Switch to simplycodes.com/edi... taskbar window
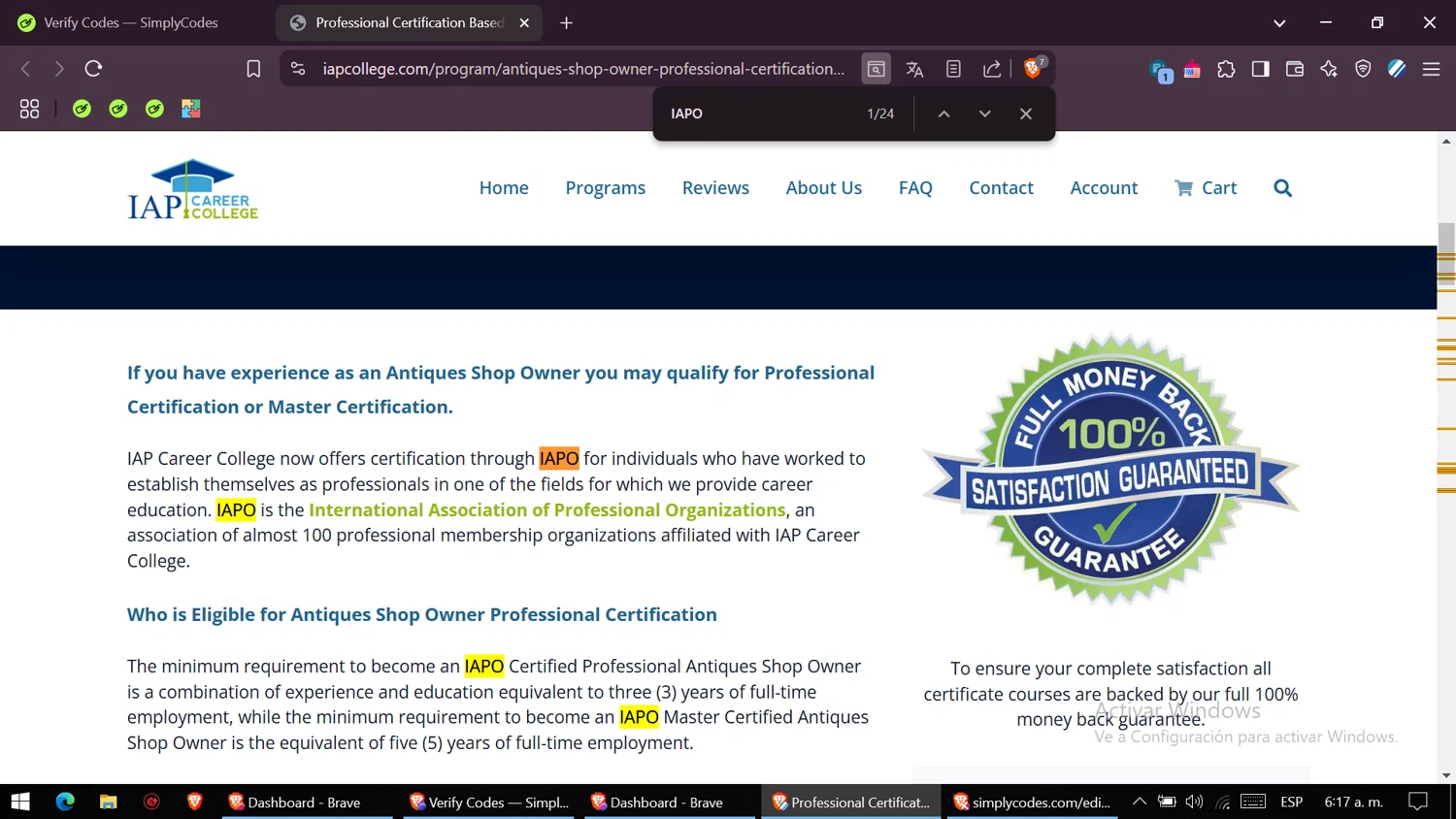The image size is (1456, 819). [1031, 802]
